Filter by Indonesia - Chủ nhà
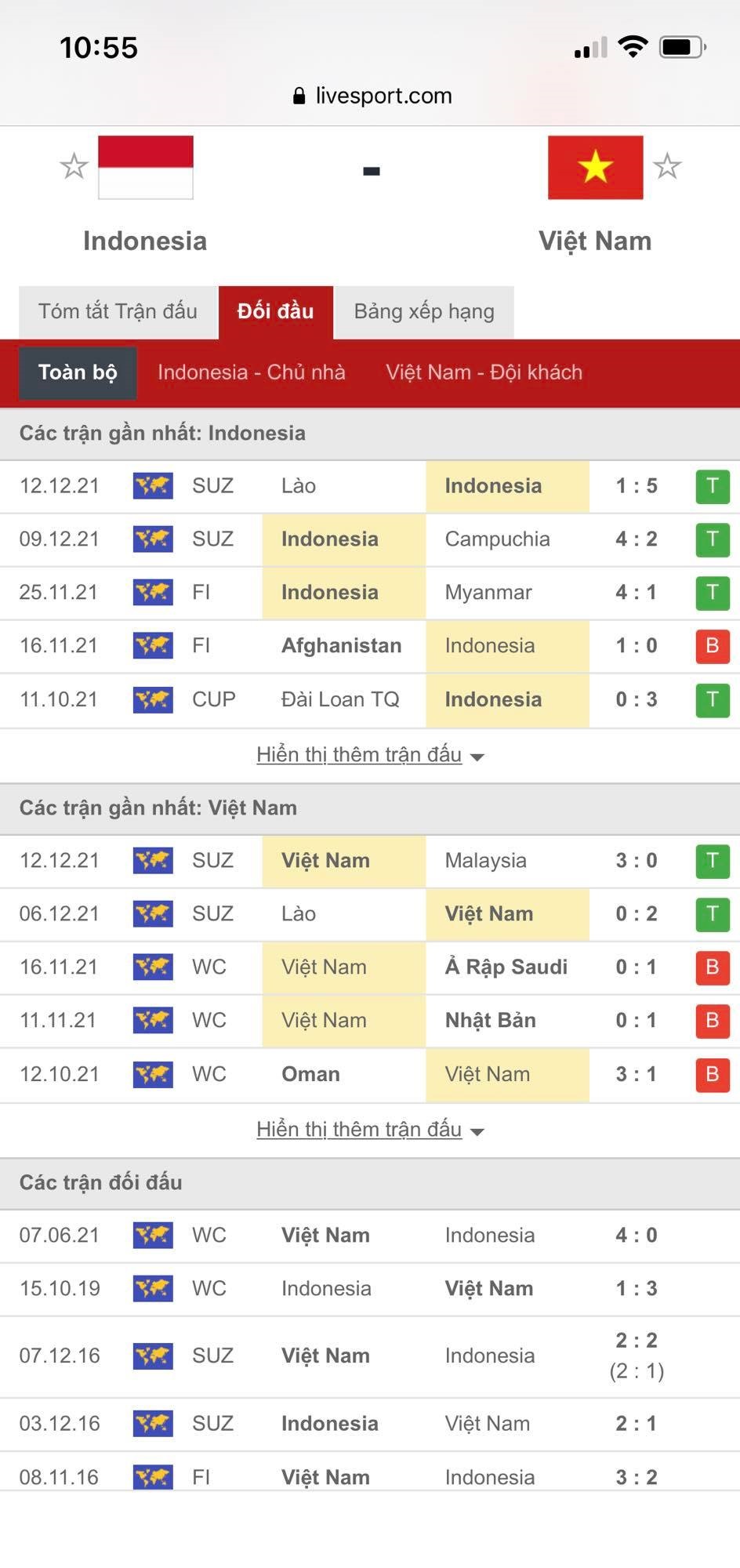The height and width of the screenshot is (1568, 740). tap(251, 372)
